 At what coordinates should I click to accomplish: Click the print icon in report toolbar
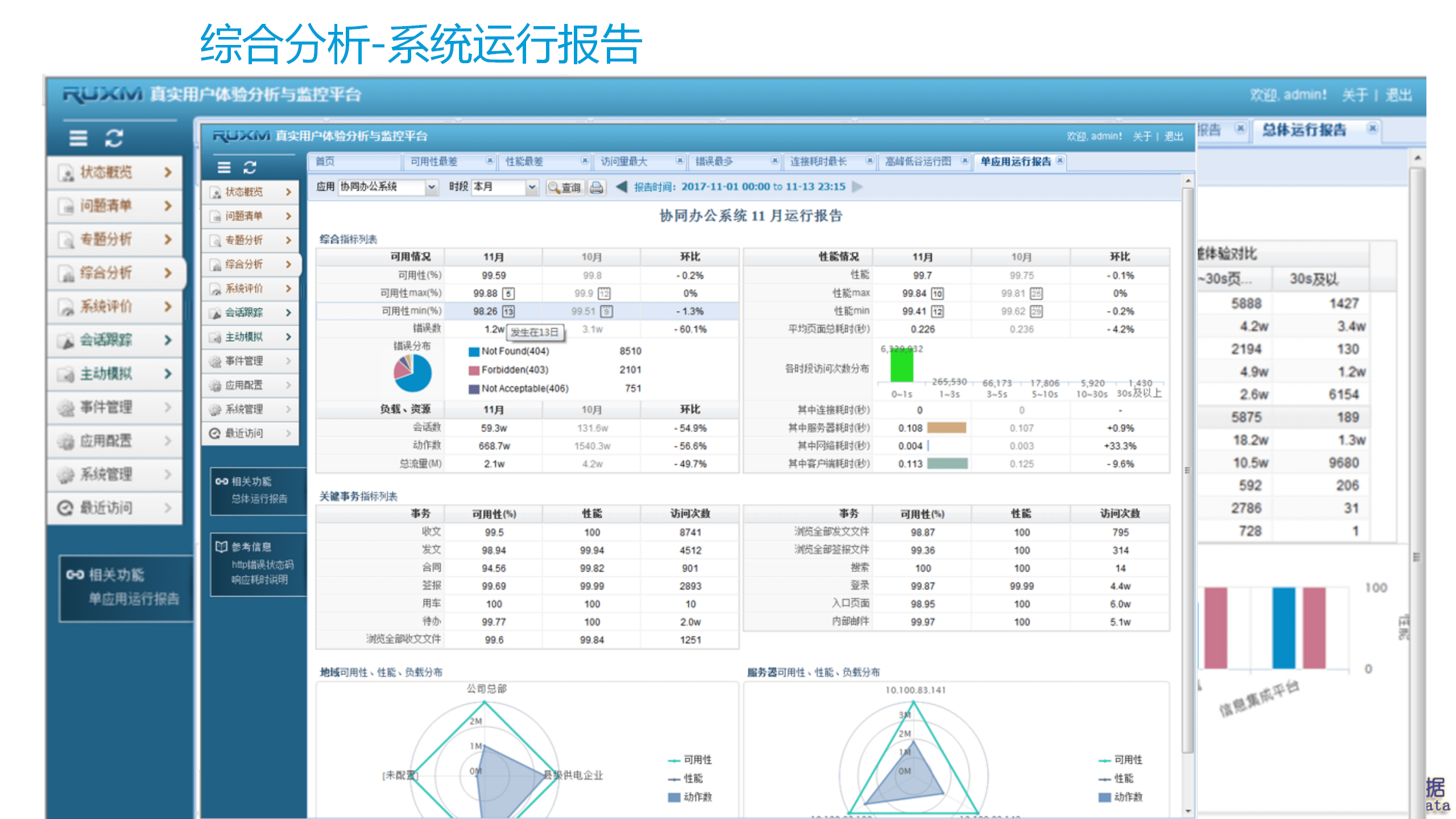(597, 187)
